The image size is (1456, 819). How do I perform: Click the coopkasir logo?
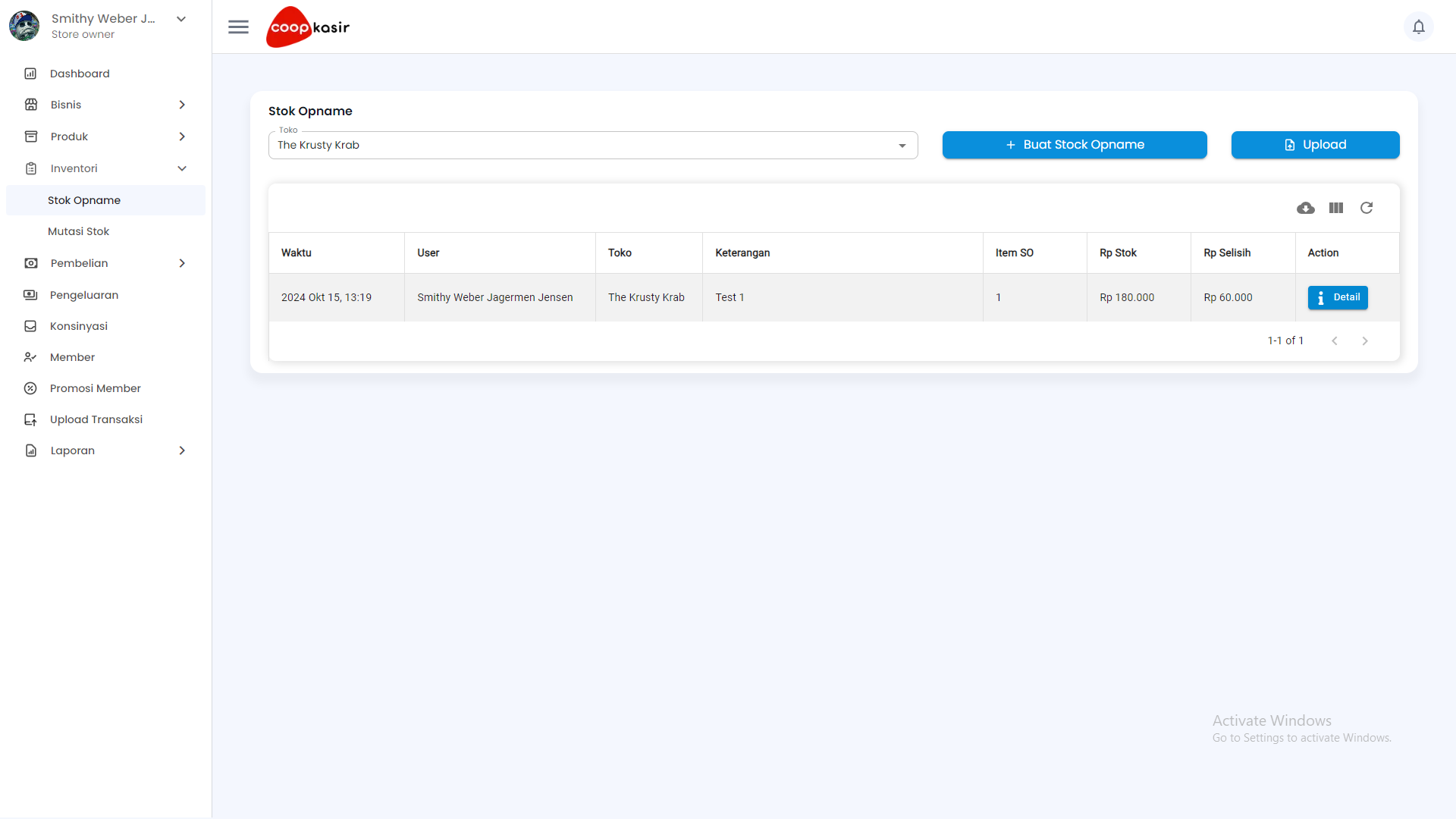click(307, 27)
